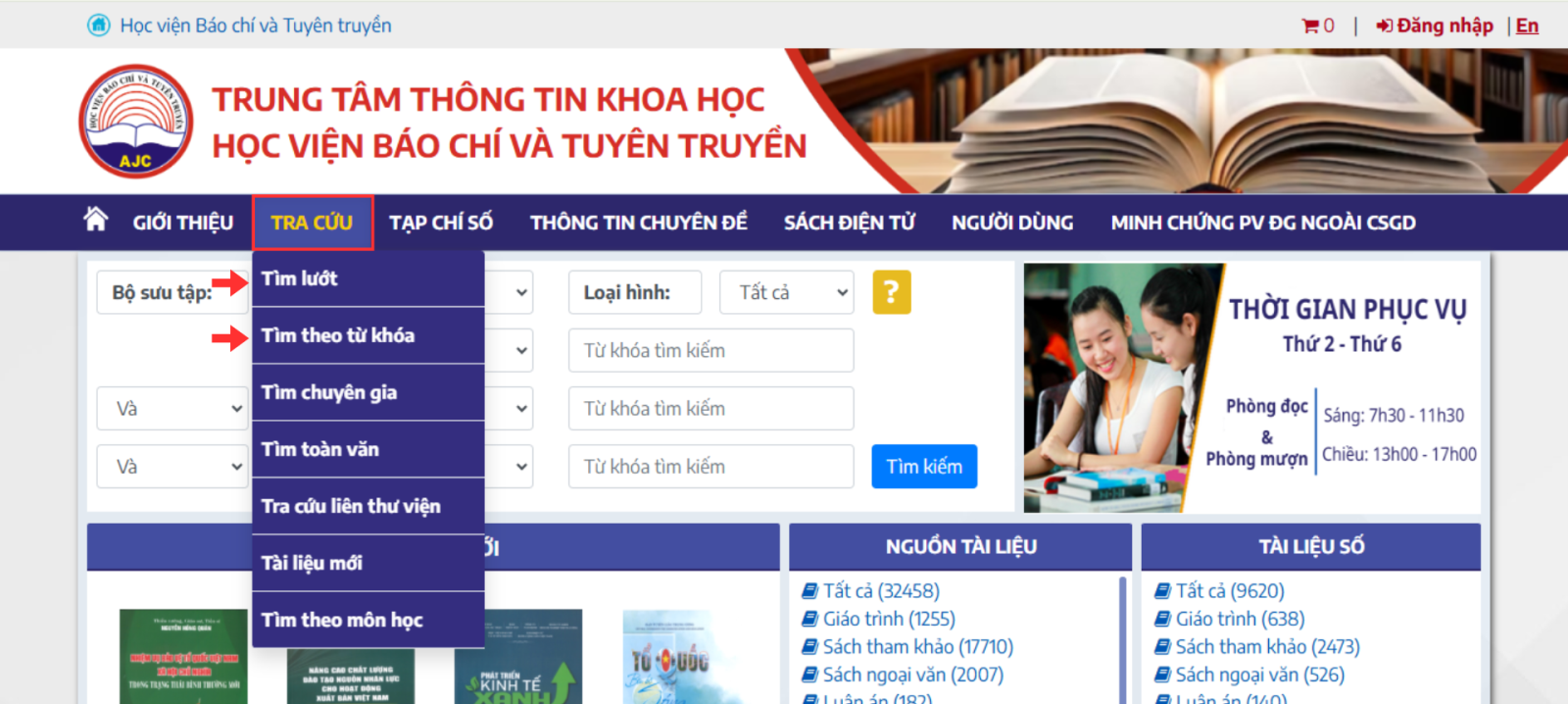The width and height of the screenshot is (1568, 704).
Task: Open Tất cả (9620) digital documents link
Action: (x=1230, y=590)
